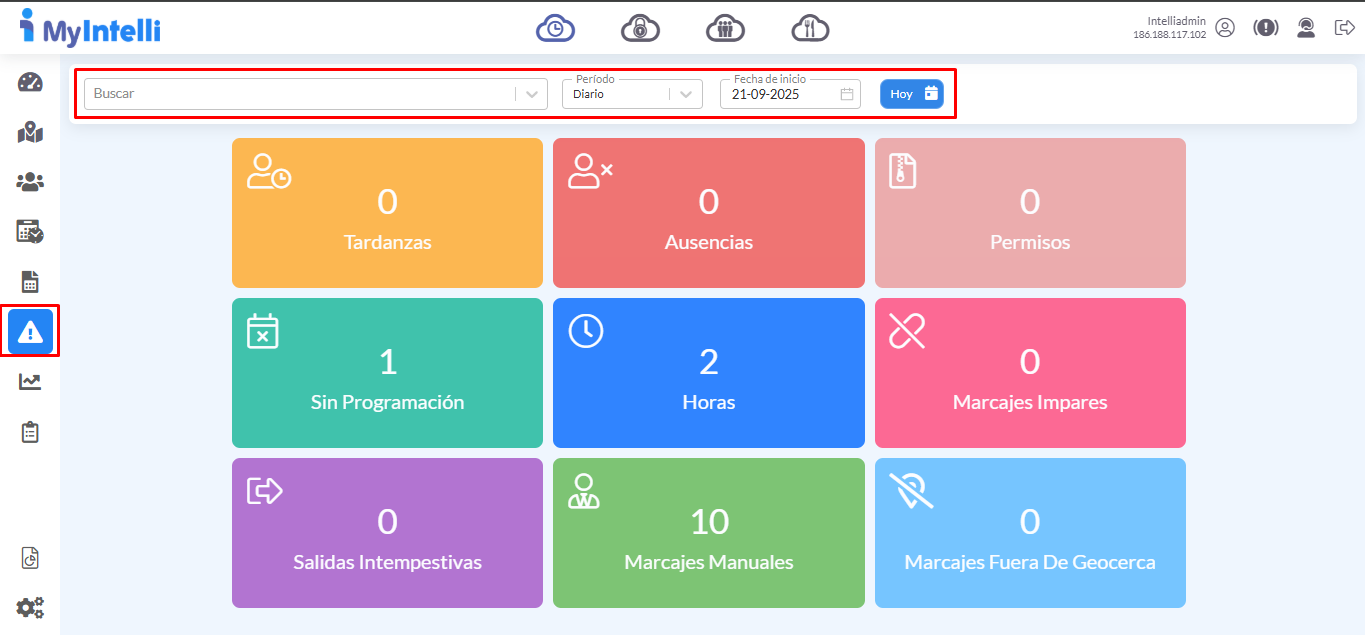Open the settings gears icon in sidebar
Image resolution: width=1365 pixels, height=635 pixels.
(x=30, y=607)
